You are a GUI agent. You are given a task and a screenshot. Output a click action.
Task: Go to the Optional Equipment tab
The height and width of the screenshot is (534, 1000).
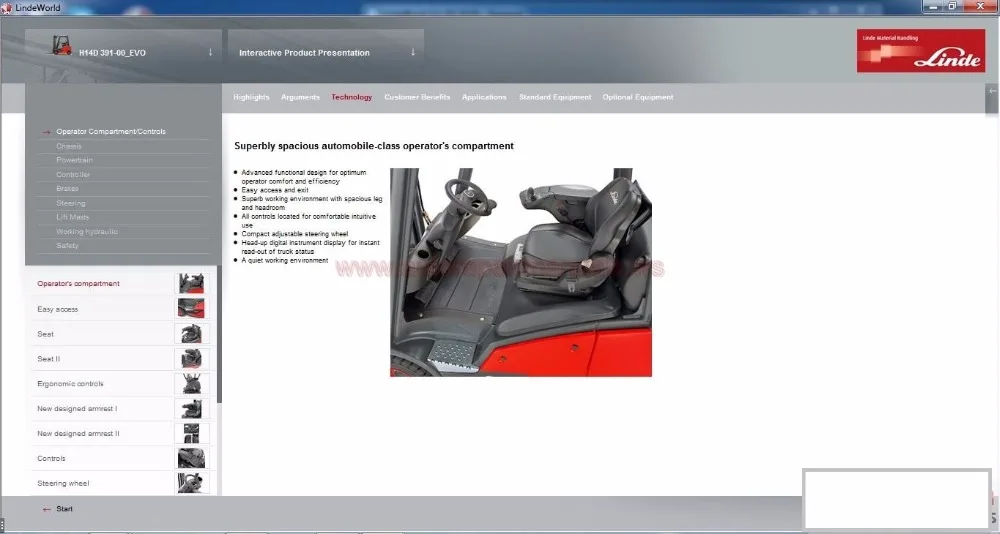pos(638,97)
